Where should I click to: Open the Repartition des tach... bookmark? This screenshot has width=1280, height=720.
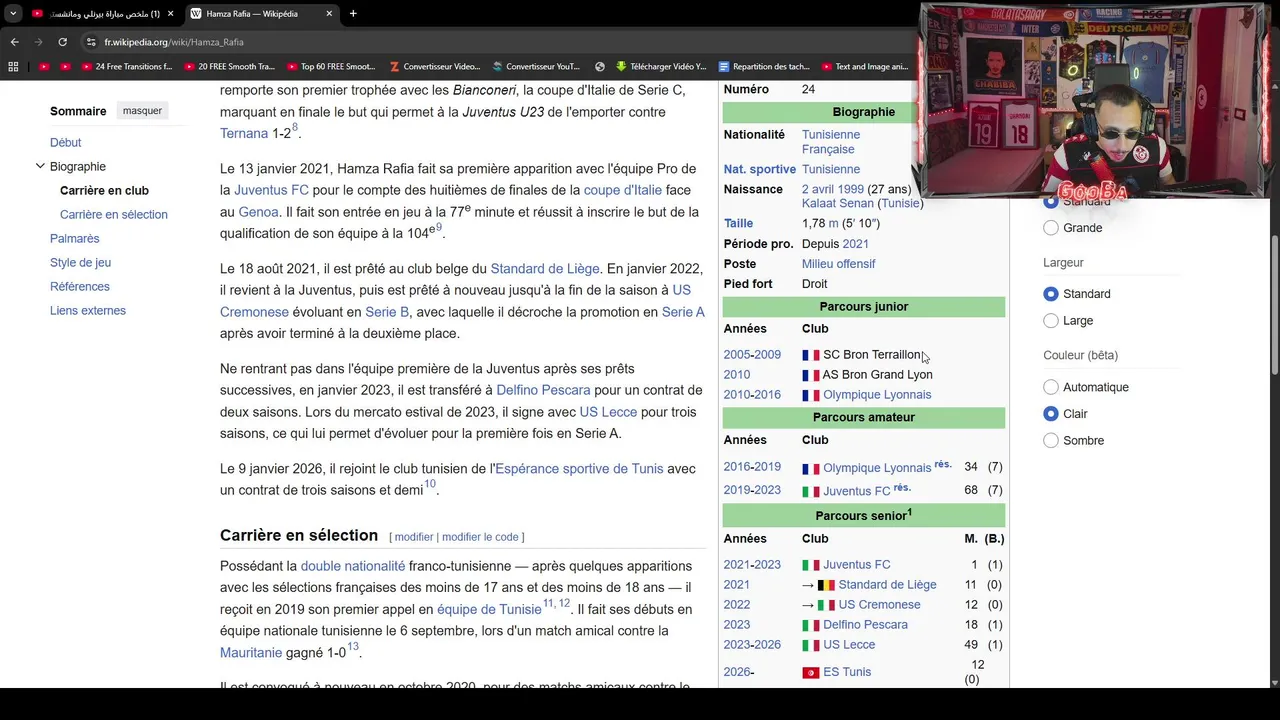(765, 67)
